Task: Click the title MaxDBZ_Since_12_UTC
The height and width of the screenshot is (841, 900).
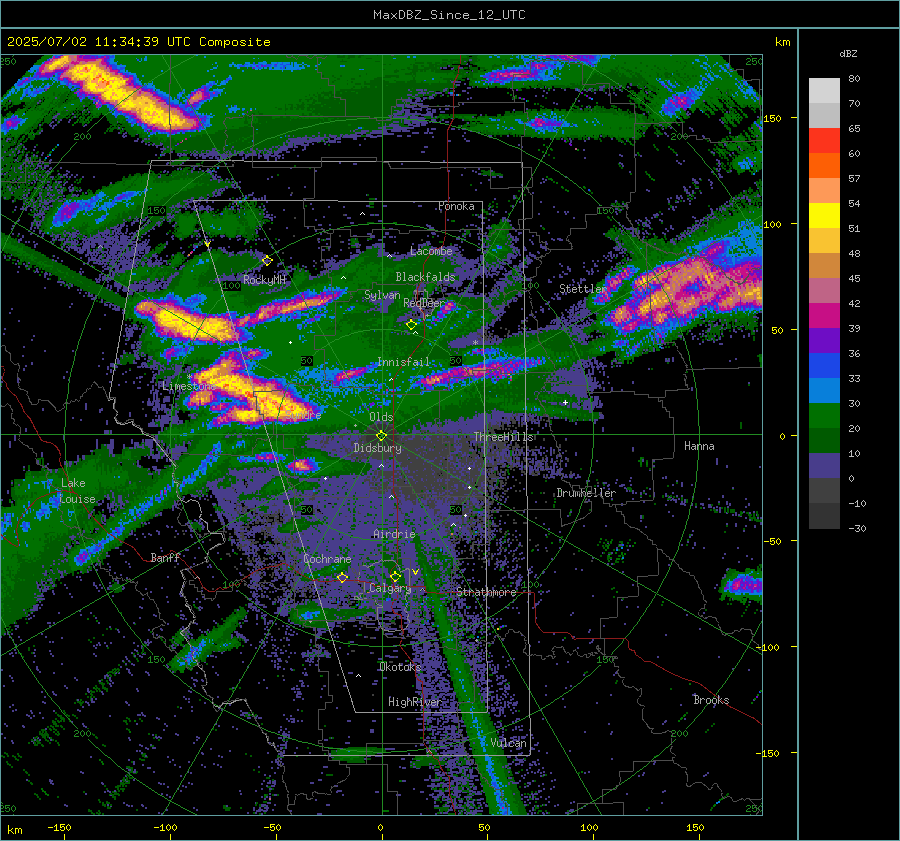Action: (449, 15)
